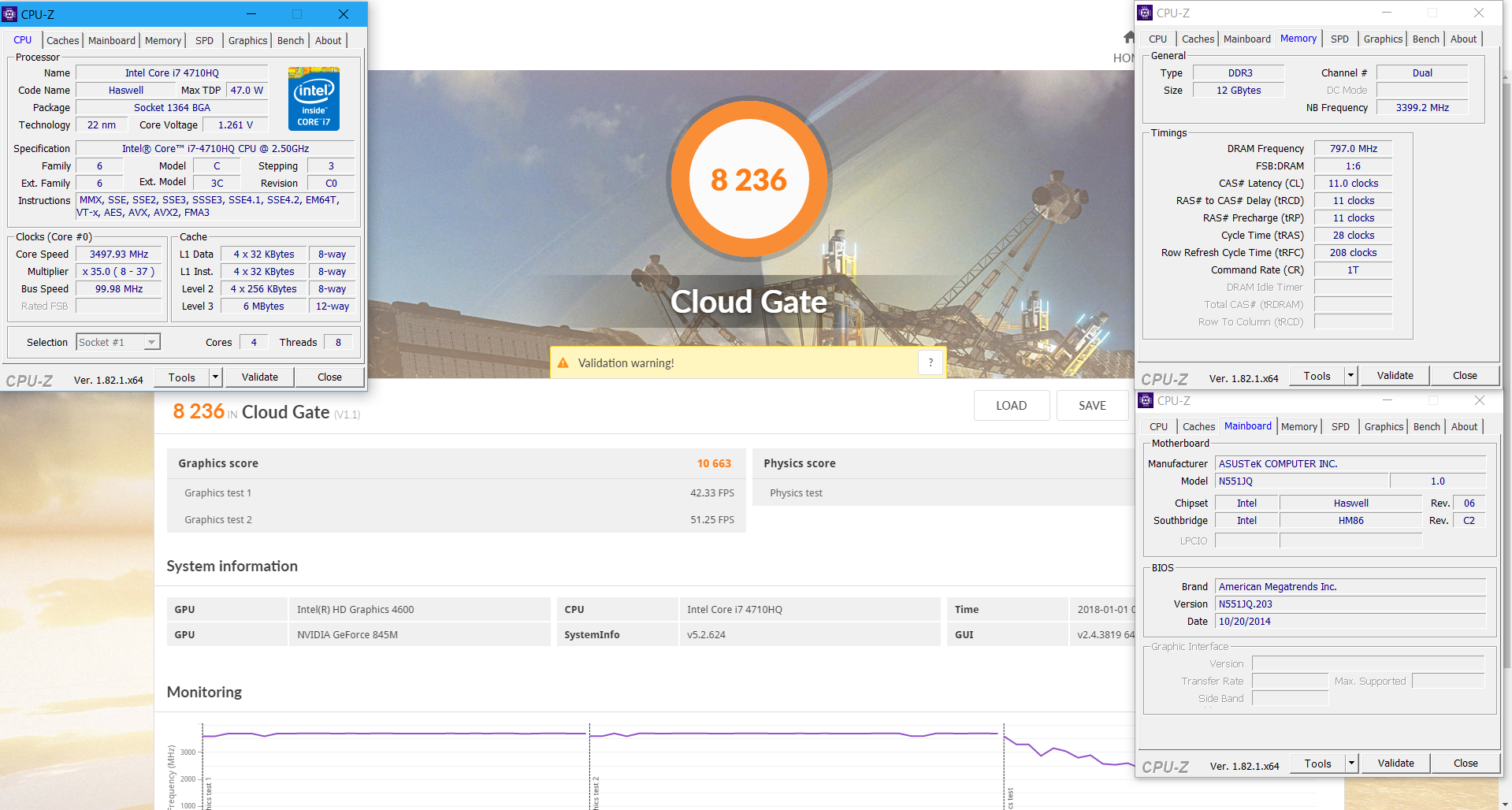Click the home icon in 3DMark header

pos(1128,38)
